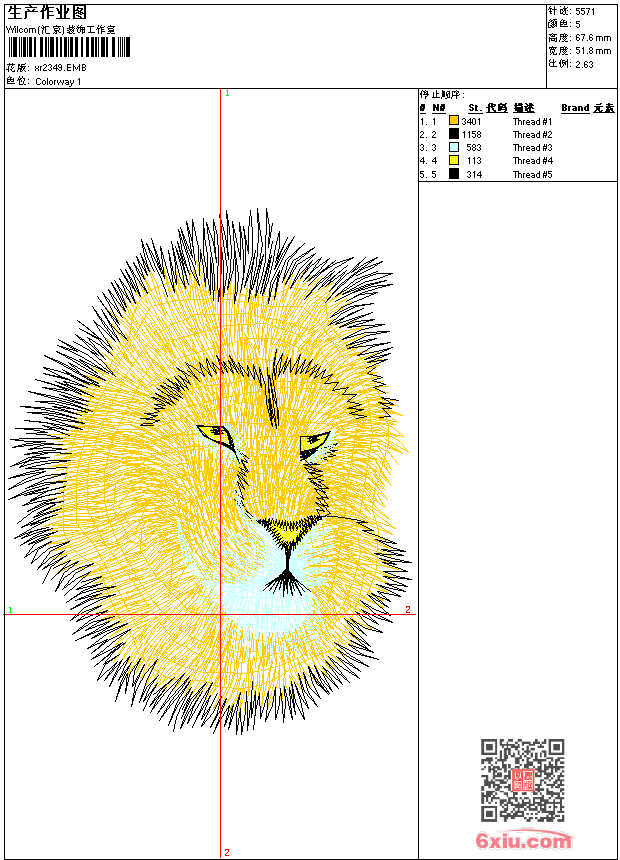This screenshot has height=860, width=620.
Task: Click the lion embroidery design preview
Action: coord(210,471)
